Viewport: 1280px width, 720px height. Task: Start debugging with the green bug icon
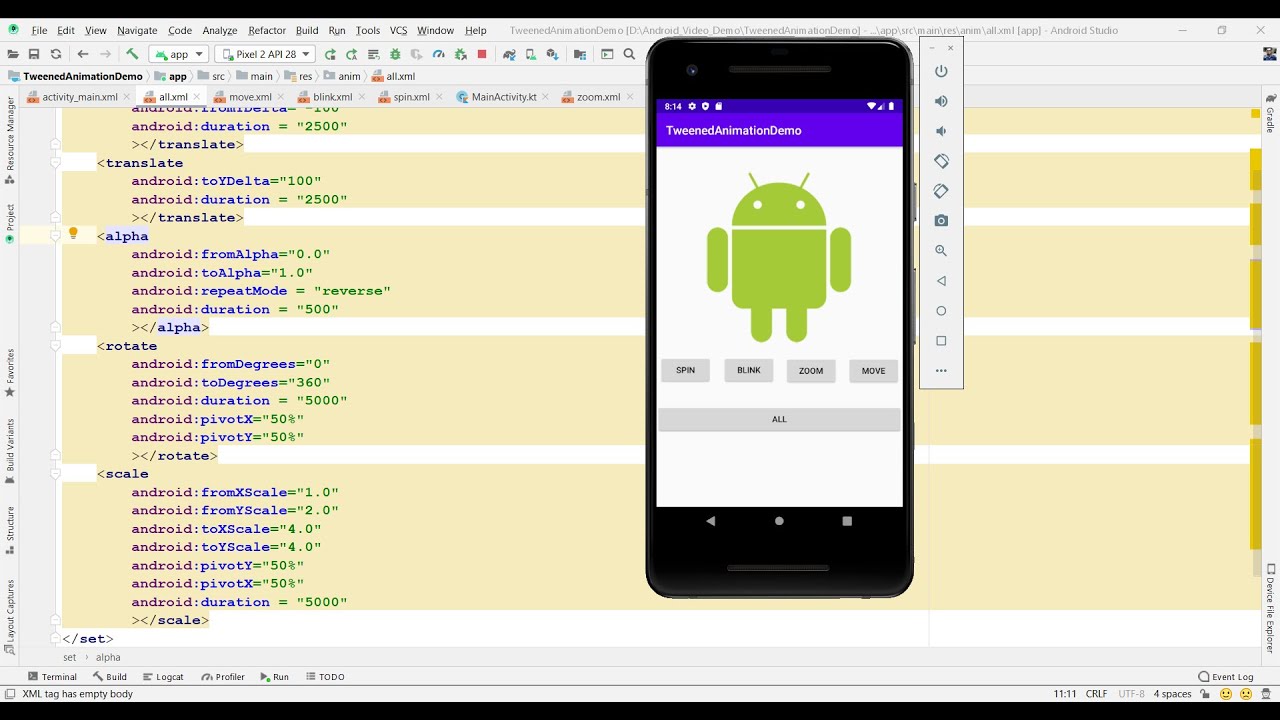[x=395, y=54]
